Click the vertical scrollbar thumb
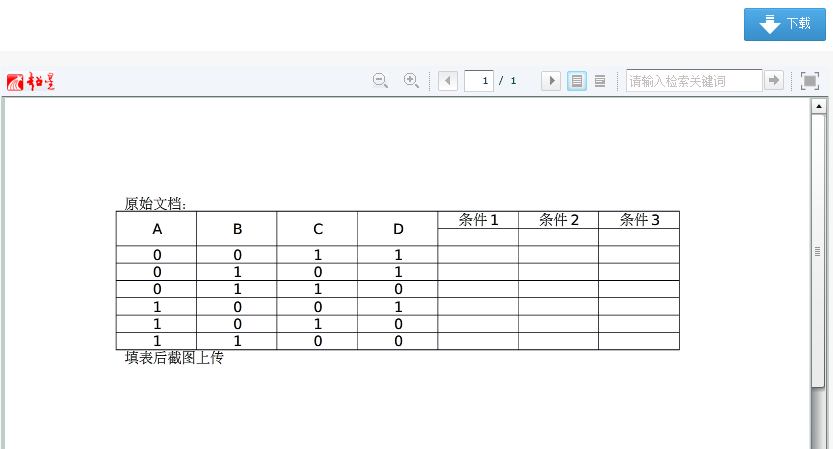Screen dimensions: 833x449 coord(818,250)
